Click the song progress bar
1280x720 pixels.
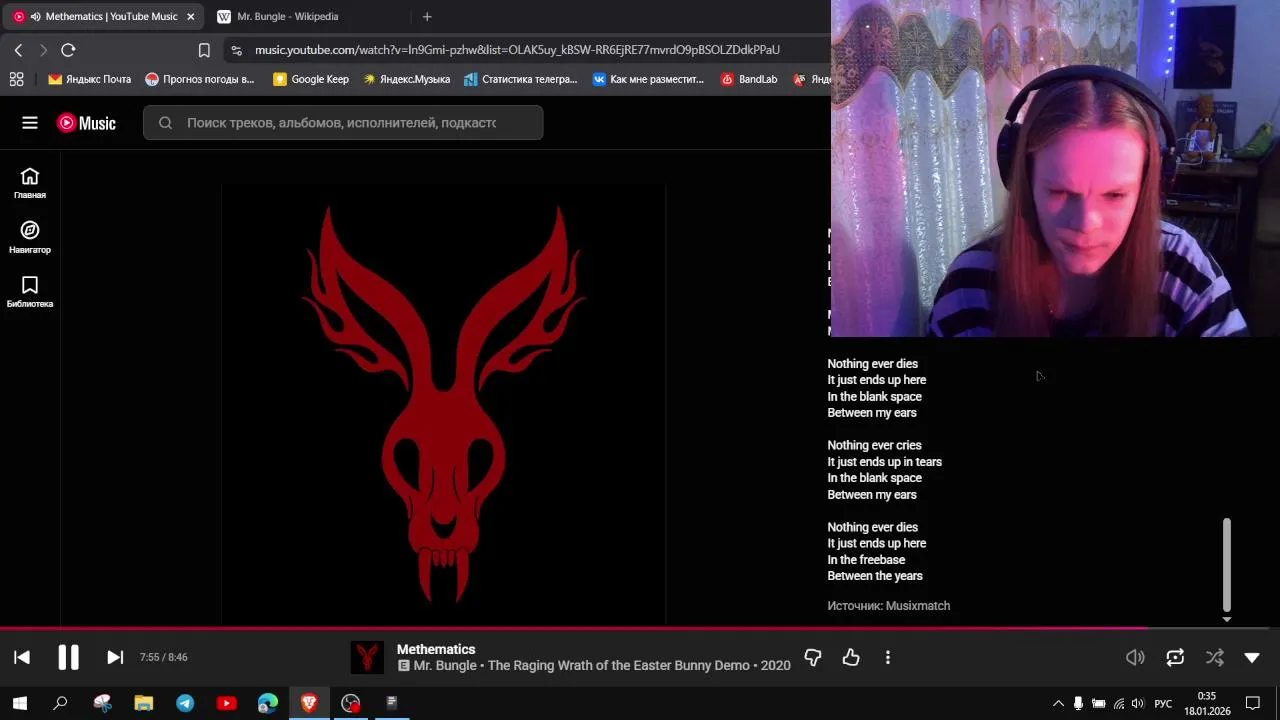click(x=640, y=628)
